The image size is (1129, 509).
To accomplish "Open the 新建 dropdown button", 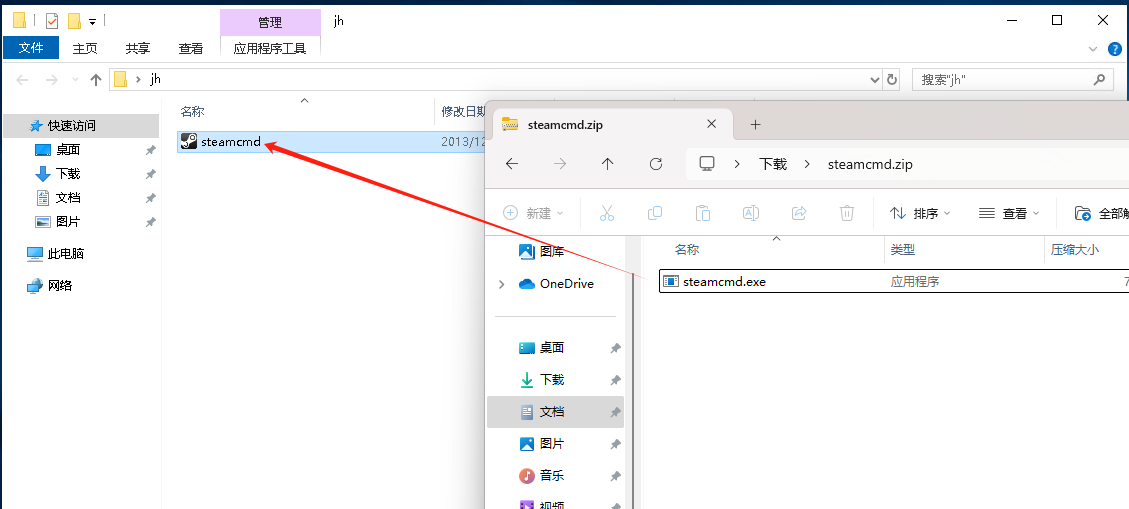I will click(x=533, y=213).
